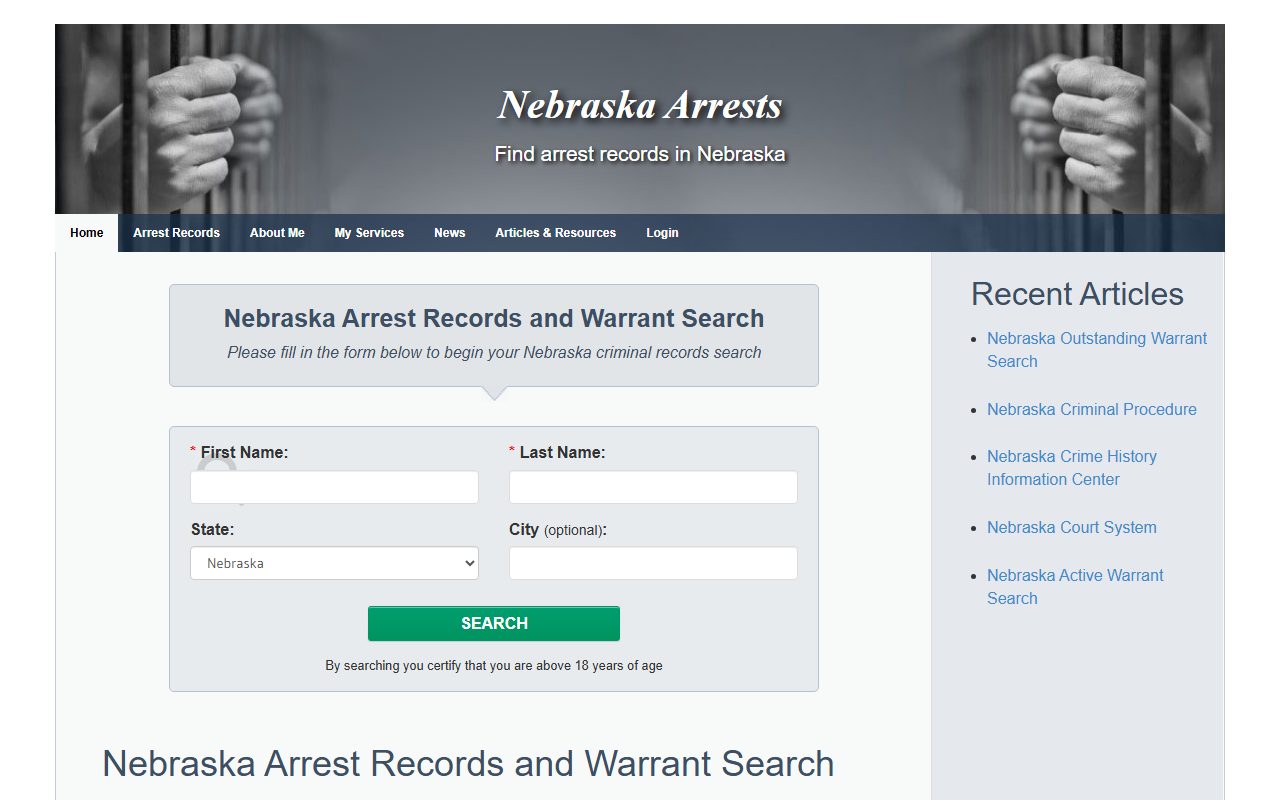This screenshot has width=1280, height=800.
Task: Open Nebraska Active Warrant Search link
Action: coord(1075,587)
